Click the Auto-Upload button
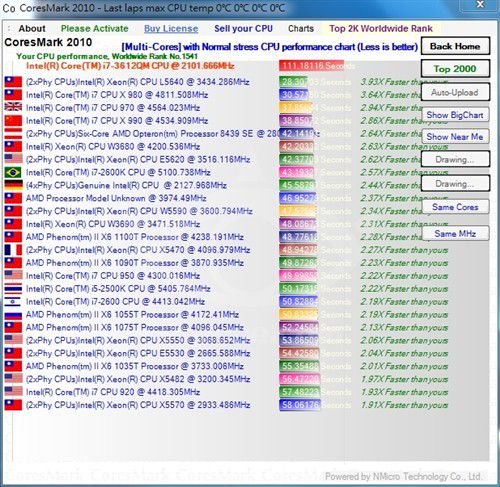500x487 pixels. [x=455, y=92]
